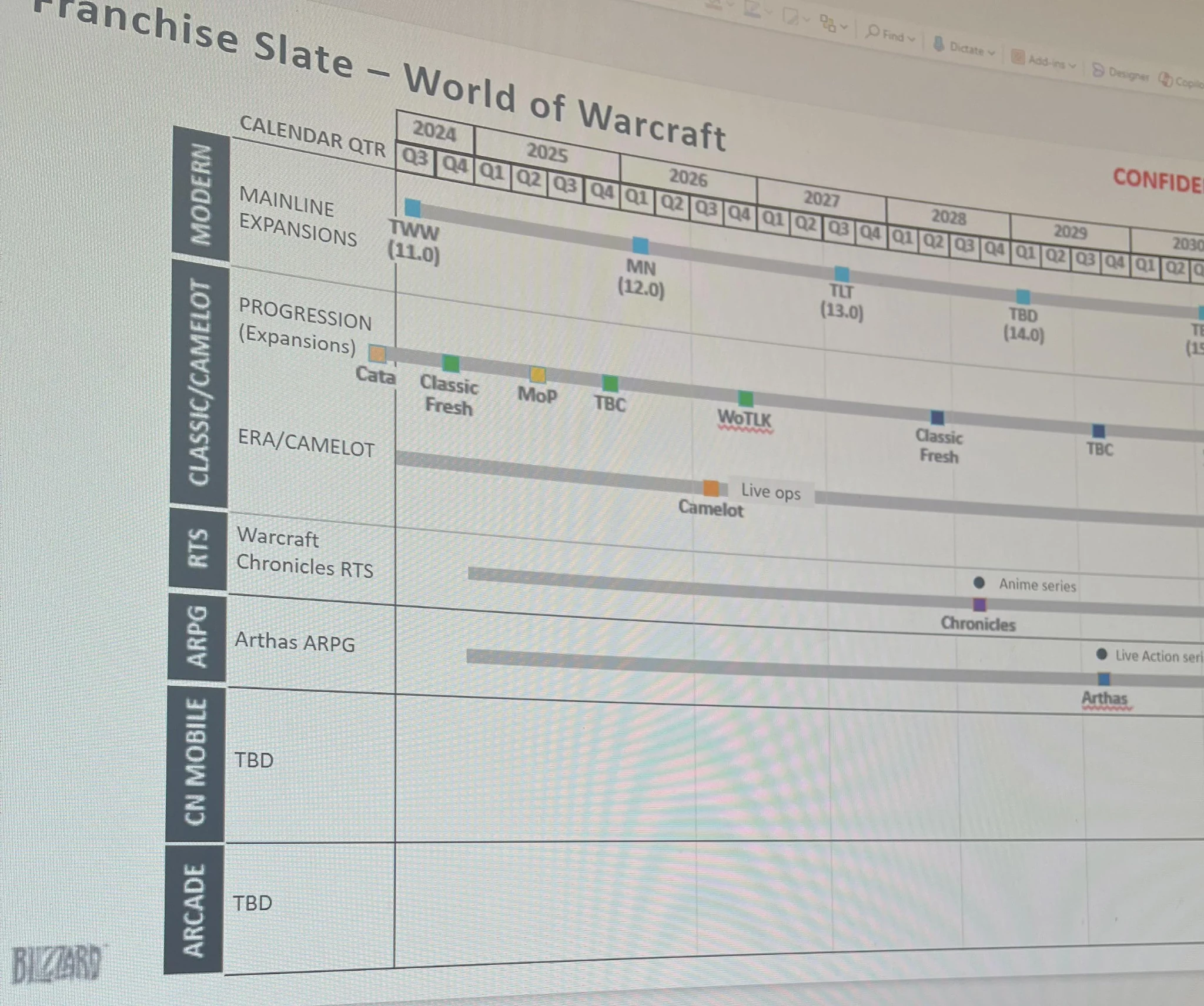
Task: Select the RTS section header block
Action: (198, 548)
